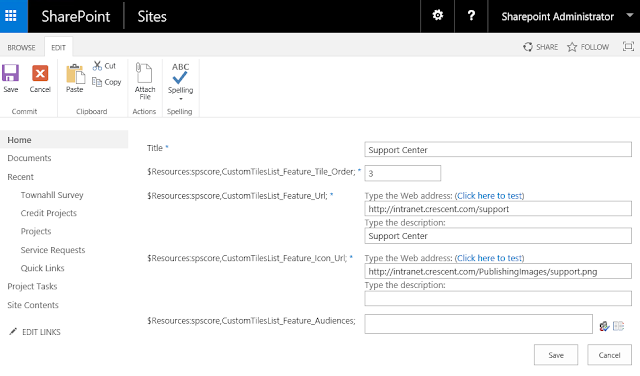Click the Copy icon in ribbon
The image size is (640, 376).
97,82
